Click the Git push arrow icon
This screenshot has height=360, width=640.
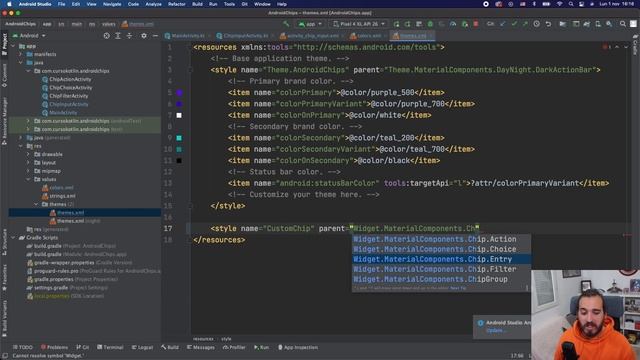(x=525, y=24)
